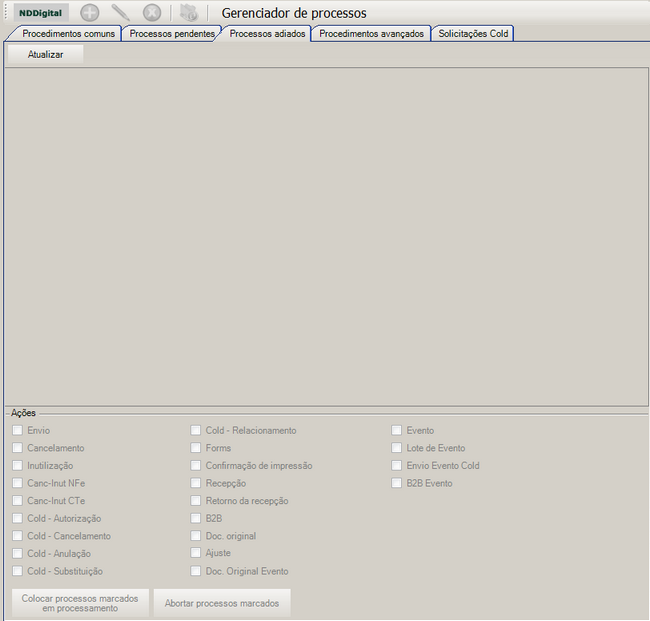Open the Procedimentos comuns tab
Screen dimensions: 650x621
coord(68,33)
